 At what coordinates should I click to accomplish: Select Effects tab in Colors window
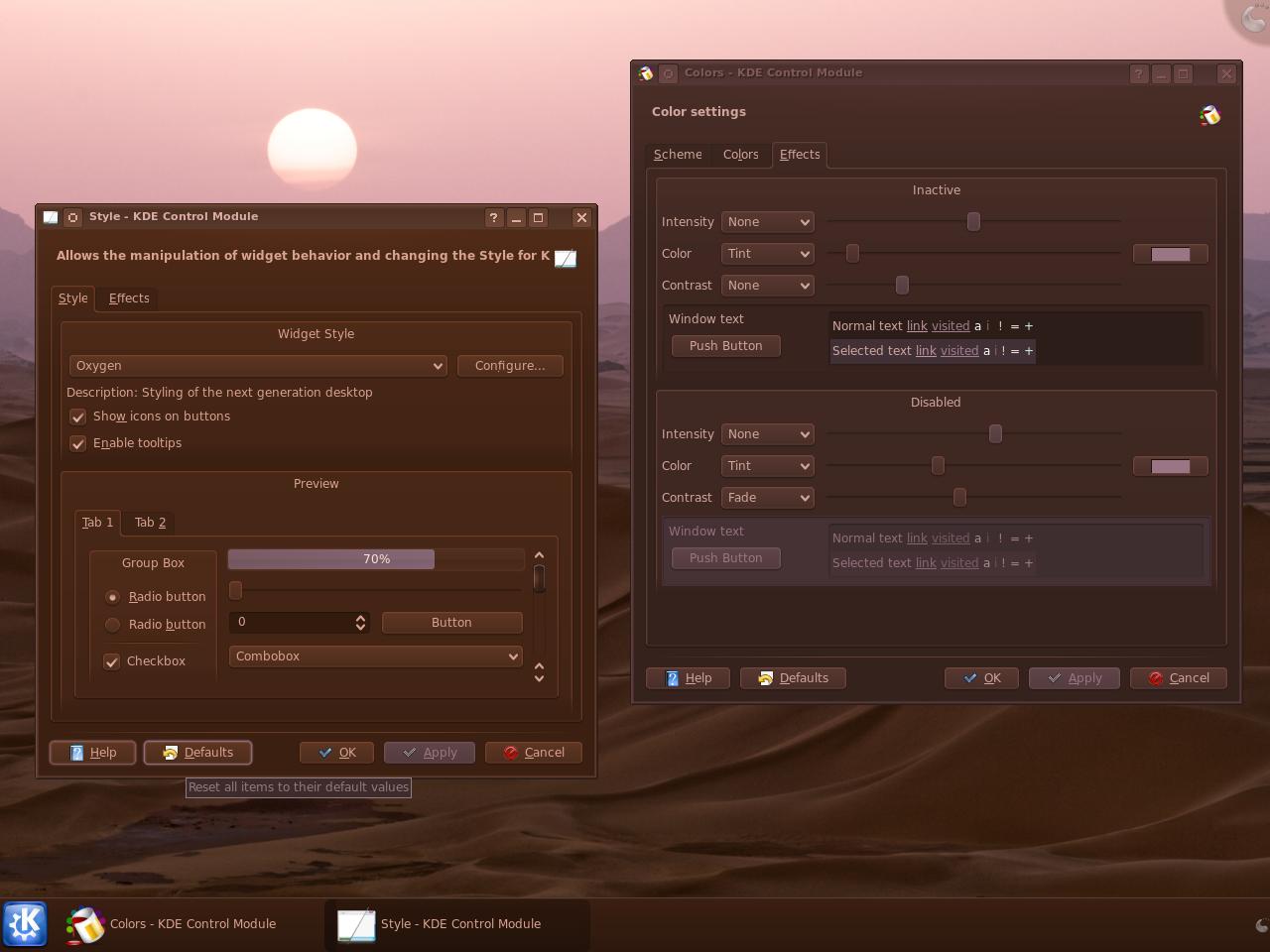pos(800,155)
